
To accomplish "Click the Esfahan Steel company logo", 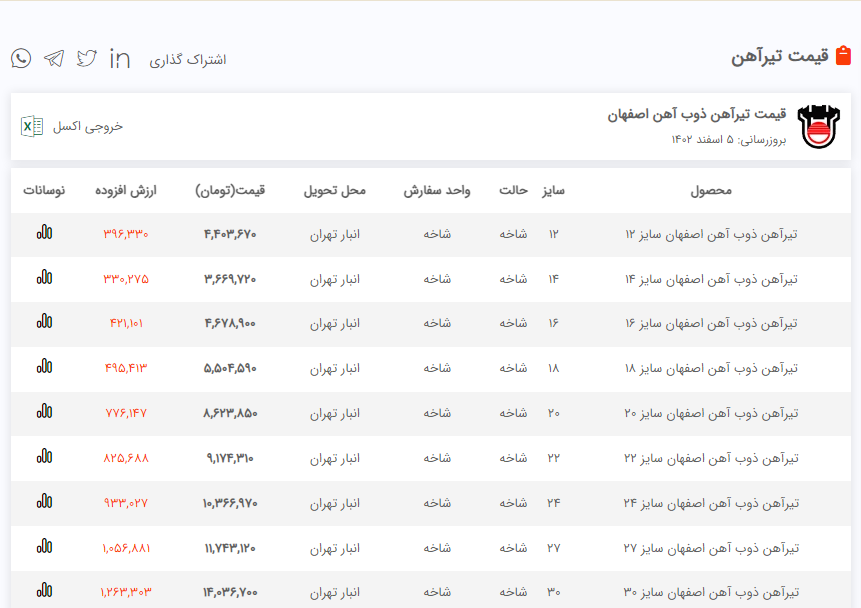I will point(819,126).
